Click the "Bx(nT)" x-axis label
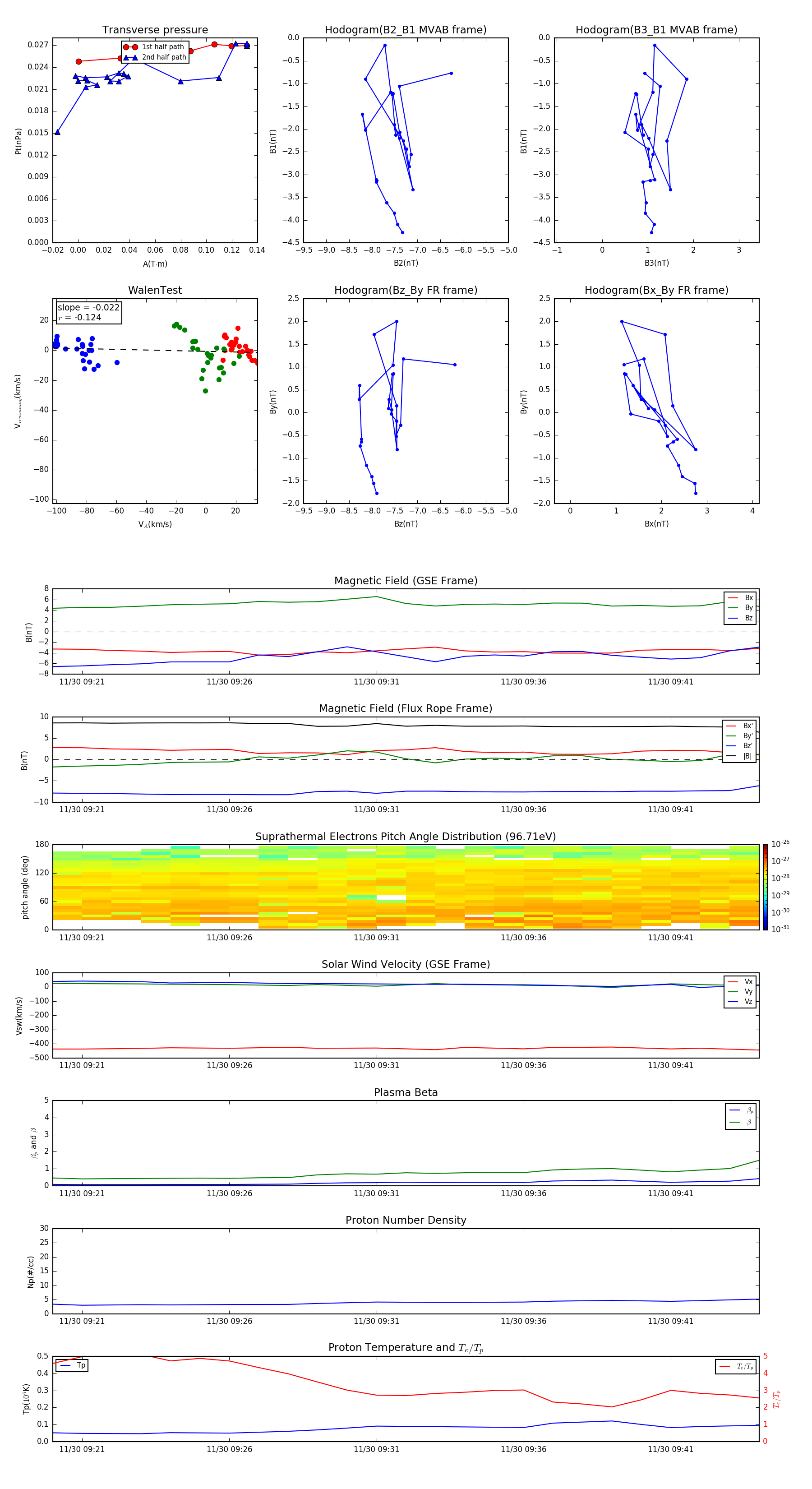The width and height of the screenshot is (812, 1489). 656,524
